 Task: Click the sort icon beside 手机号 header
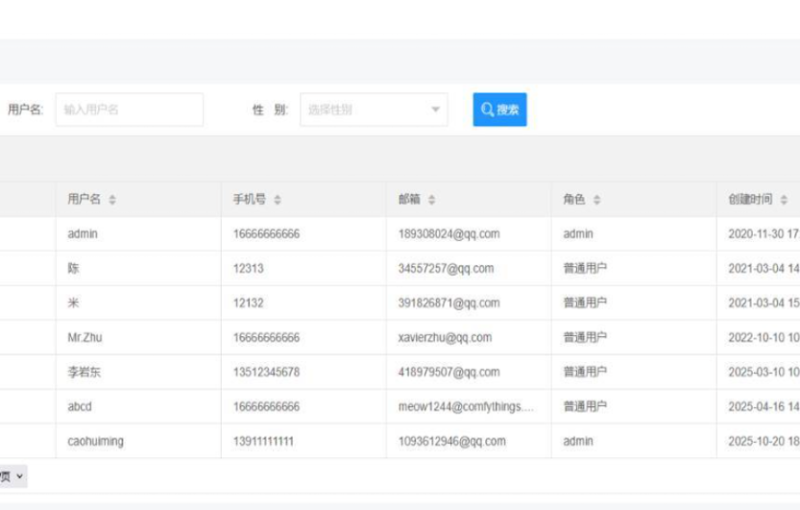(277, 200)
